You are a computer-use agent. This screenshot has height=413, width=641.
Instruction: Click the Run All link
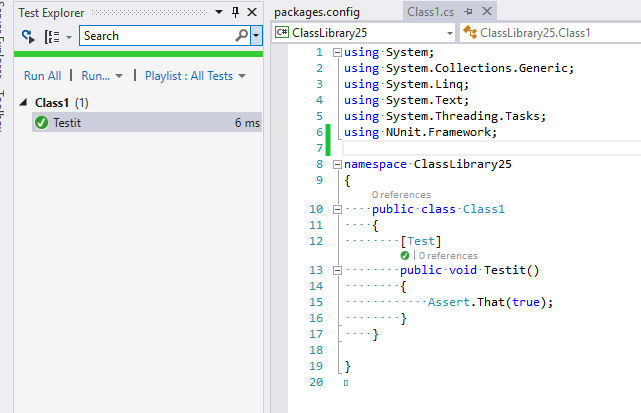pyautogui.click(x=42, y=76)
